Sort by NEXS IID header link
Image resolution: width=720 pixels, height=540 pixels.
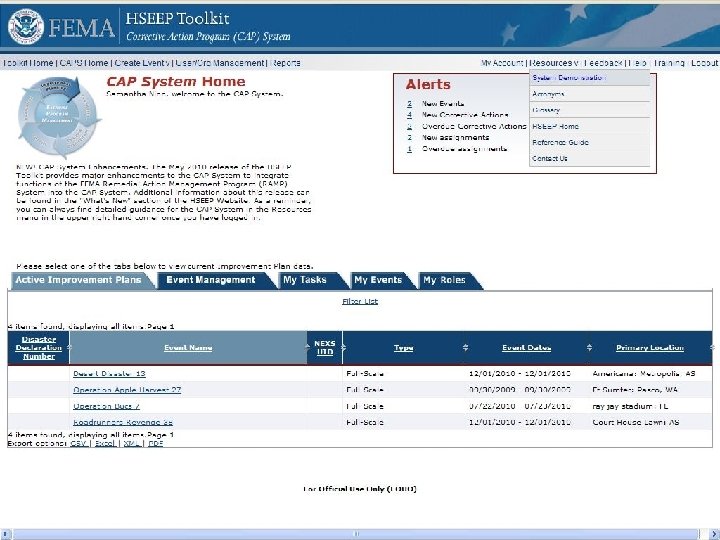325,348
